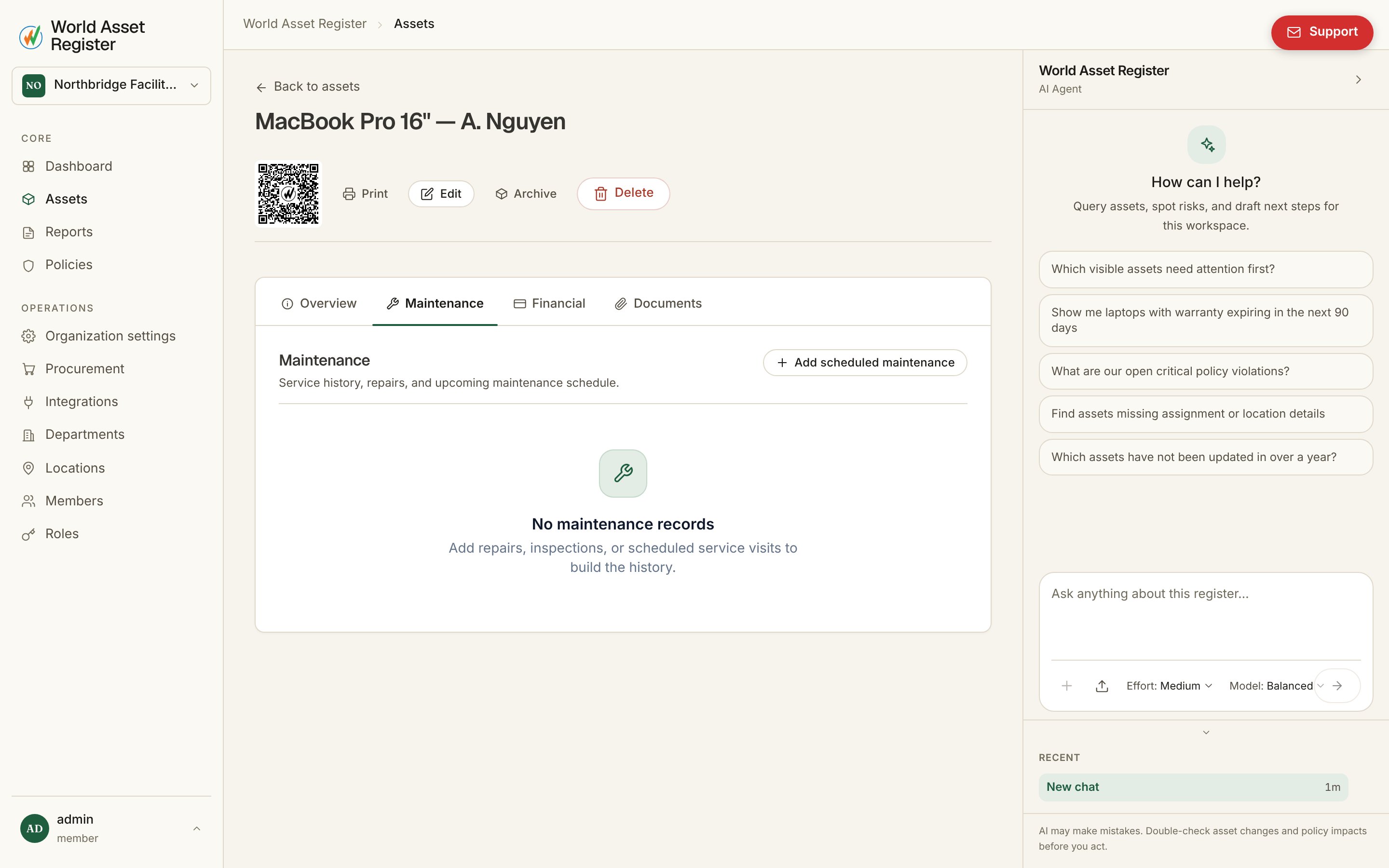
Task: Click the AD user avatar
Action: [x=34, y=828]
